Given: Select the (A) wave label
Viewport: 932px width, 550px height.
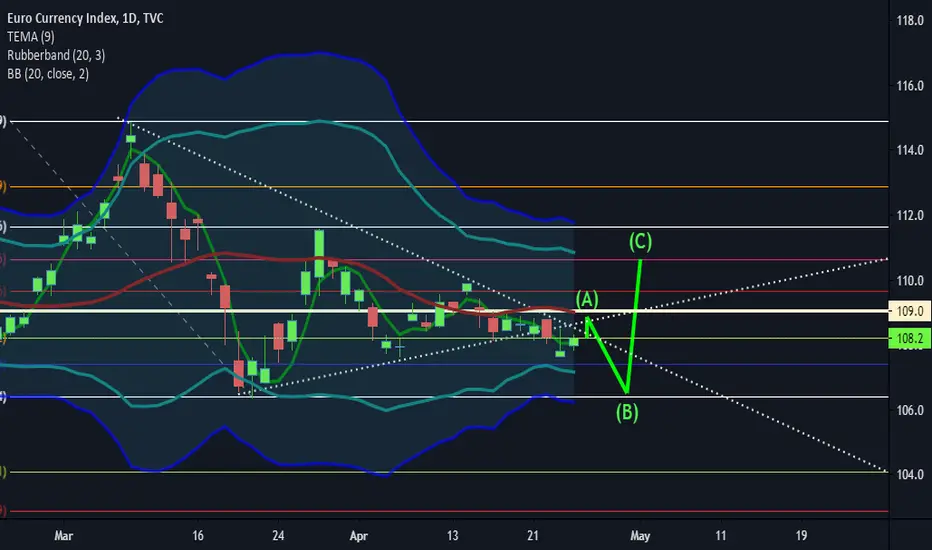Looking at the screenshot, I should 587,299.
